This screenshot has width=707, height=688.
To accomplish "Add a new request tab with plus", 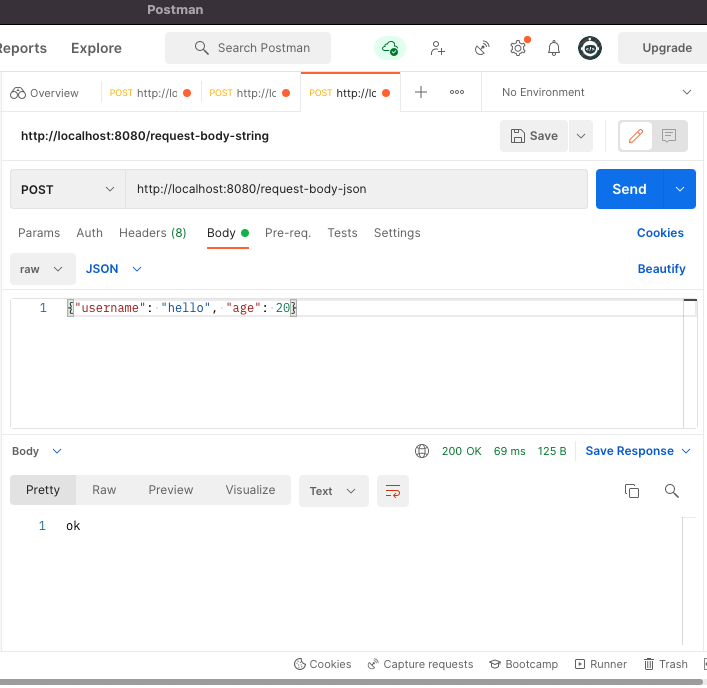I will tap(421, 92).
